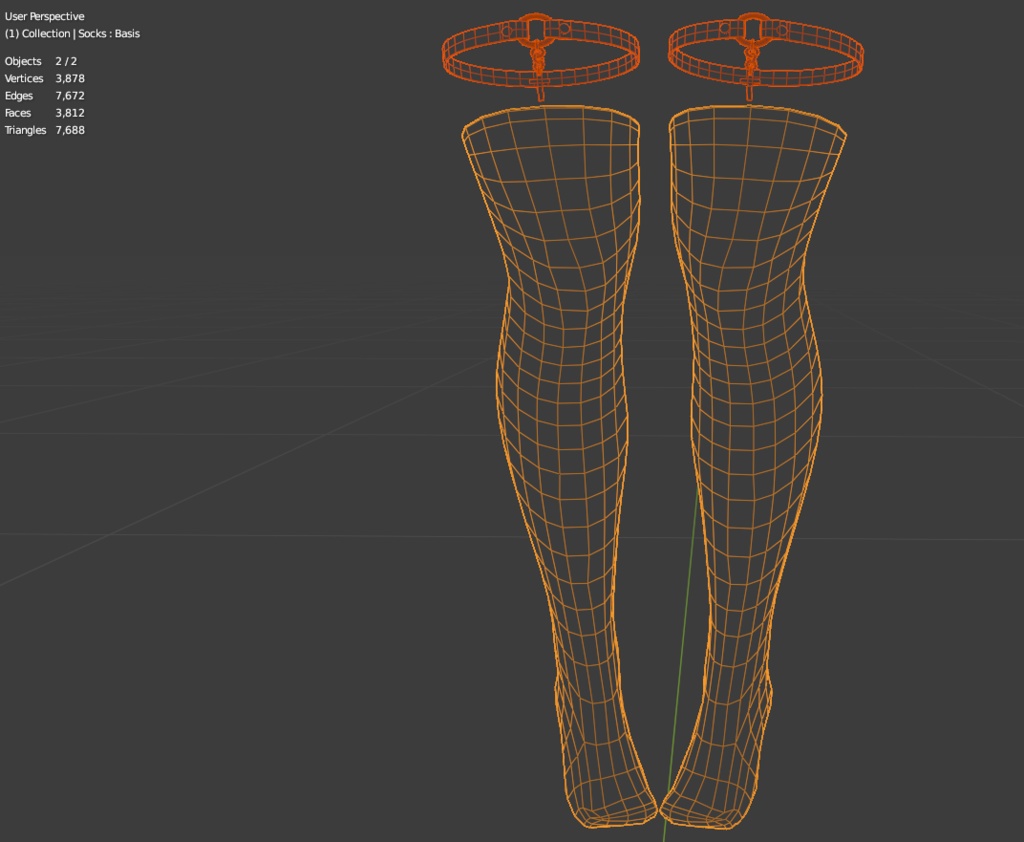1024x842 pixels.
Task: Click the Objects count reading 2 / 2
Action: pos(65,61)
